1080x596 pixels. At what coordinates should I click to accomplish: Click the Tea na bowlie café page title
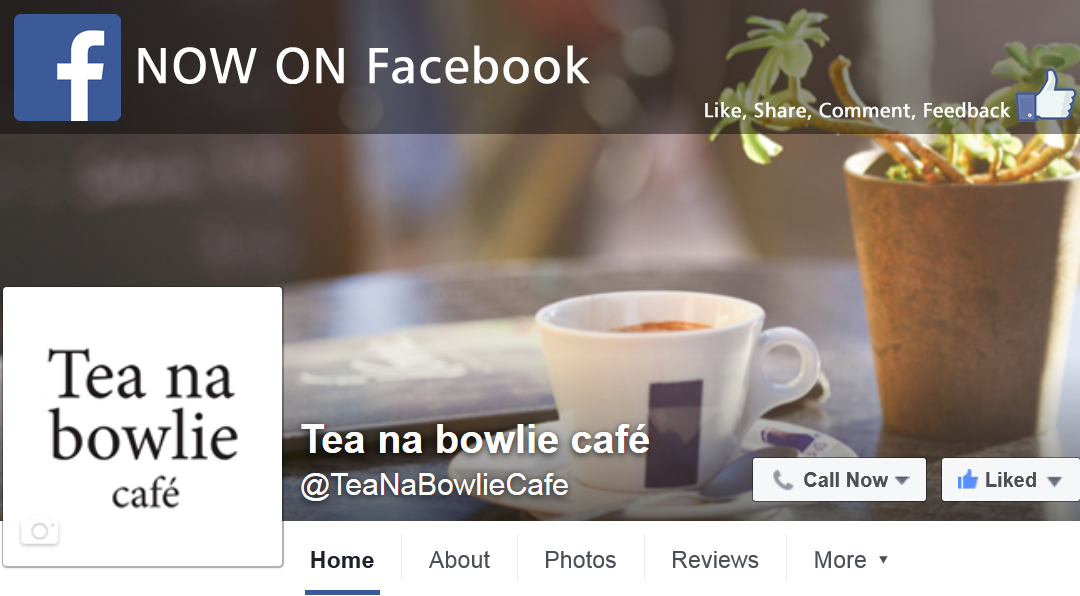475,440
